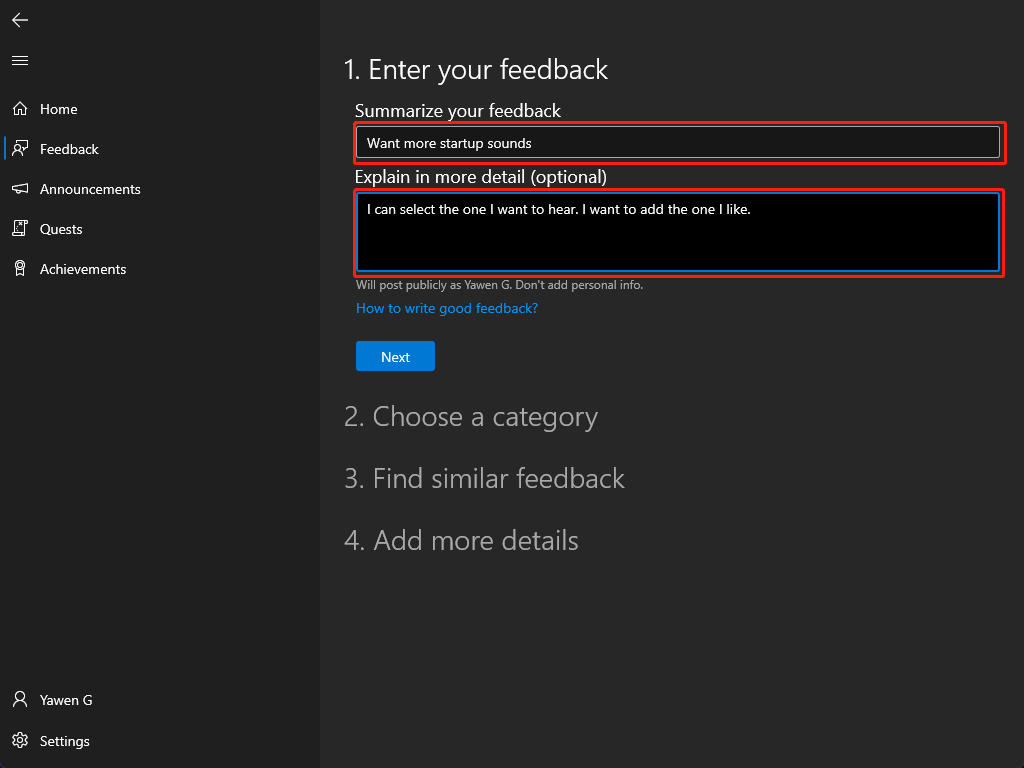Expand step 3 Find similar feedback

pos(484,479)
